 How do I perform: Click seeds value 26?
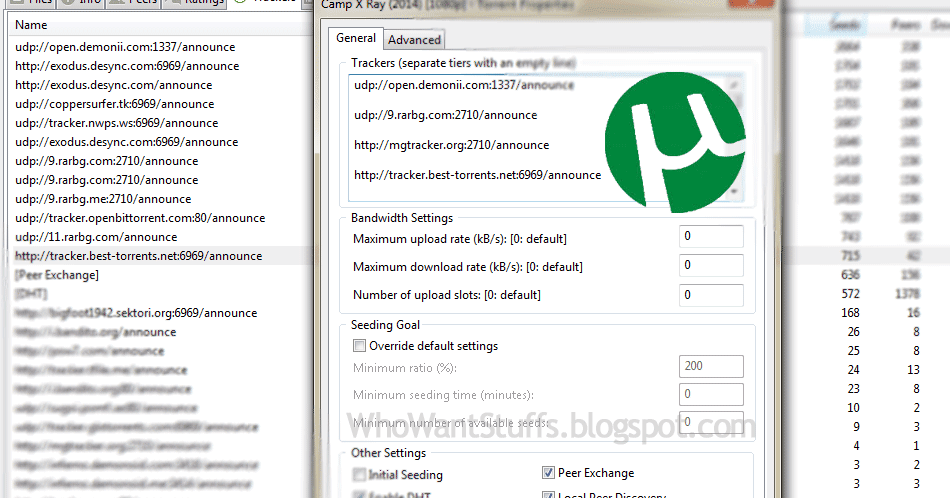point(854,332)
